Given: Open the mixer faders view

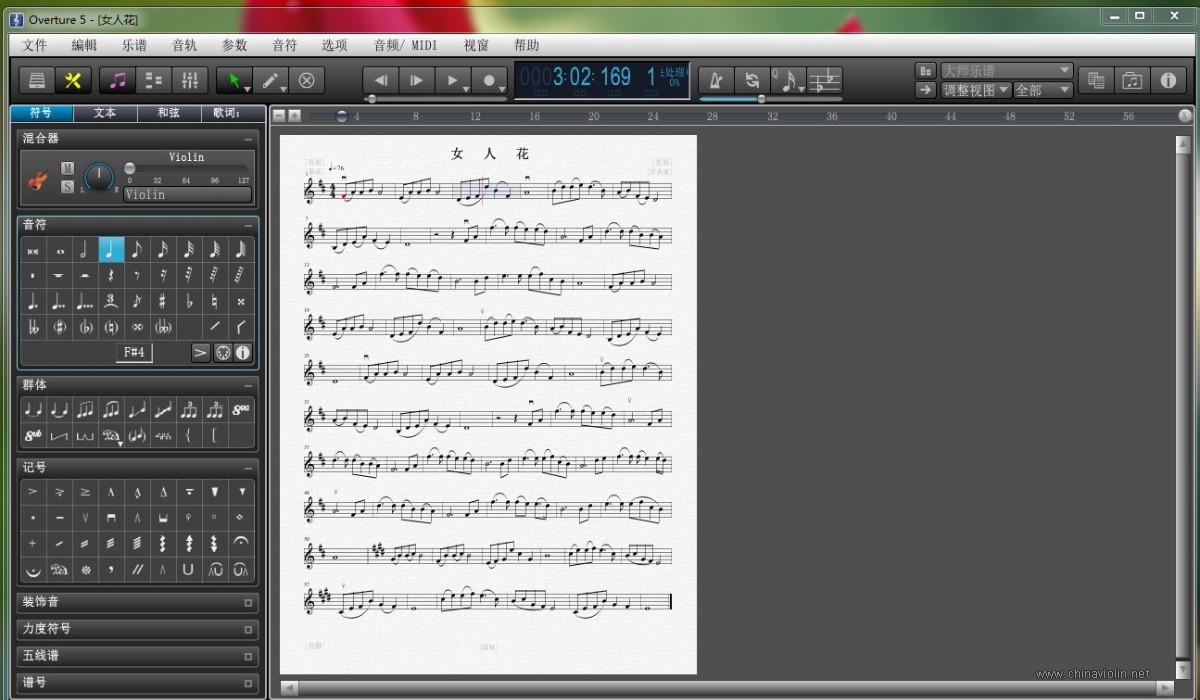Looking at the screenshot, I should pyautogui.click(x=189, y=81).
